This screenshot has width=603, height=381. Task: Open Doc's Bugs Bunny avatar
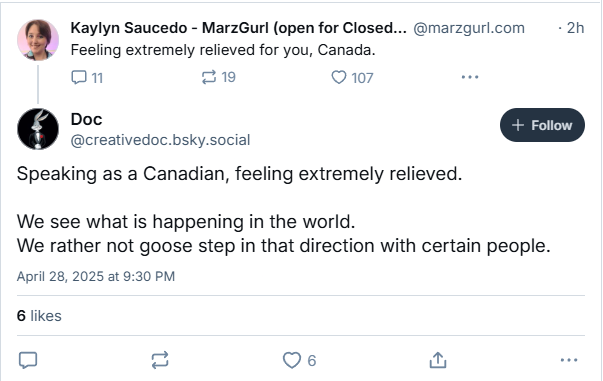(38, 129)
